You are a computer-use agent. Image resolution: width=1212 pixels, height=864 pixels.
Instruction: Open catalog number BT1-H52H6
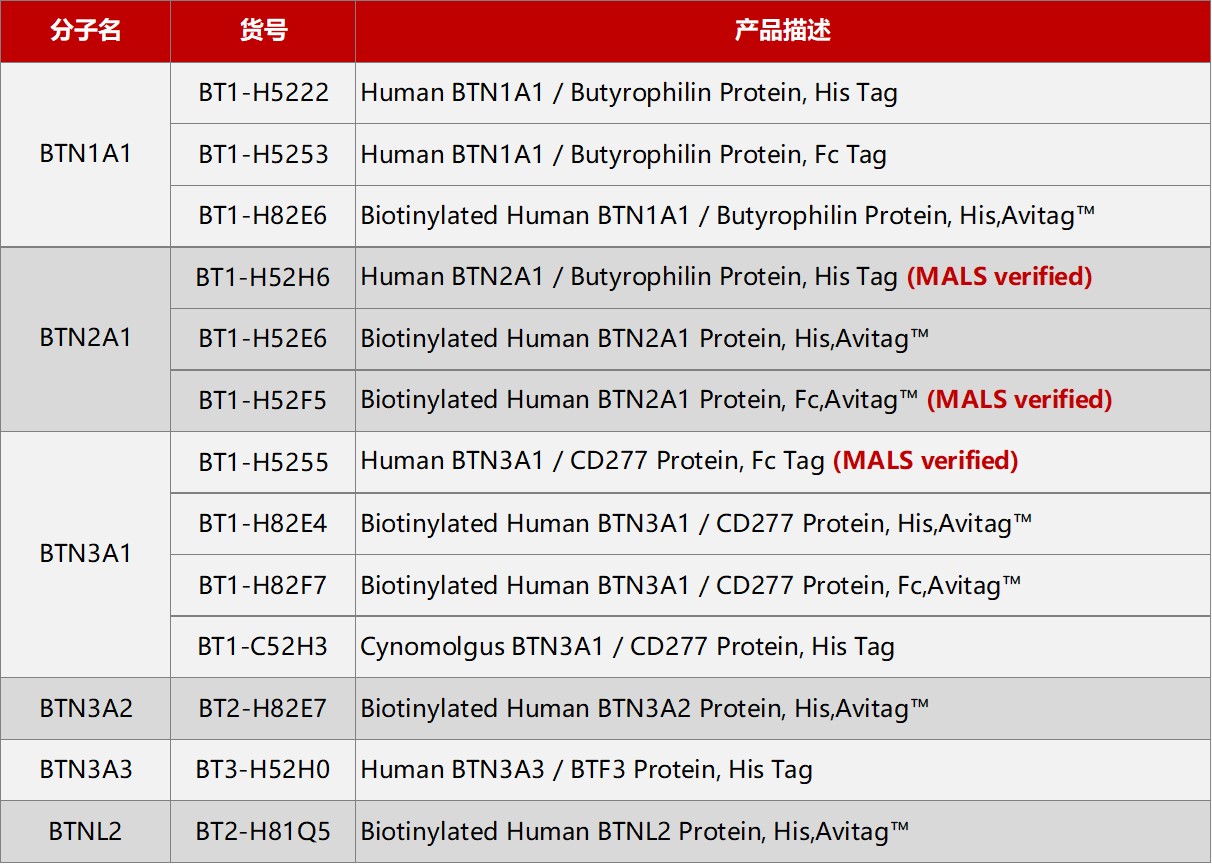pyautogui.click(x=263, y=277)
